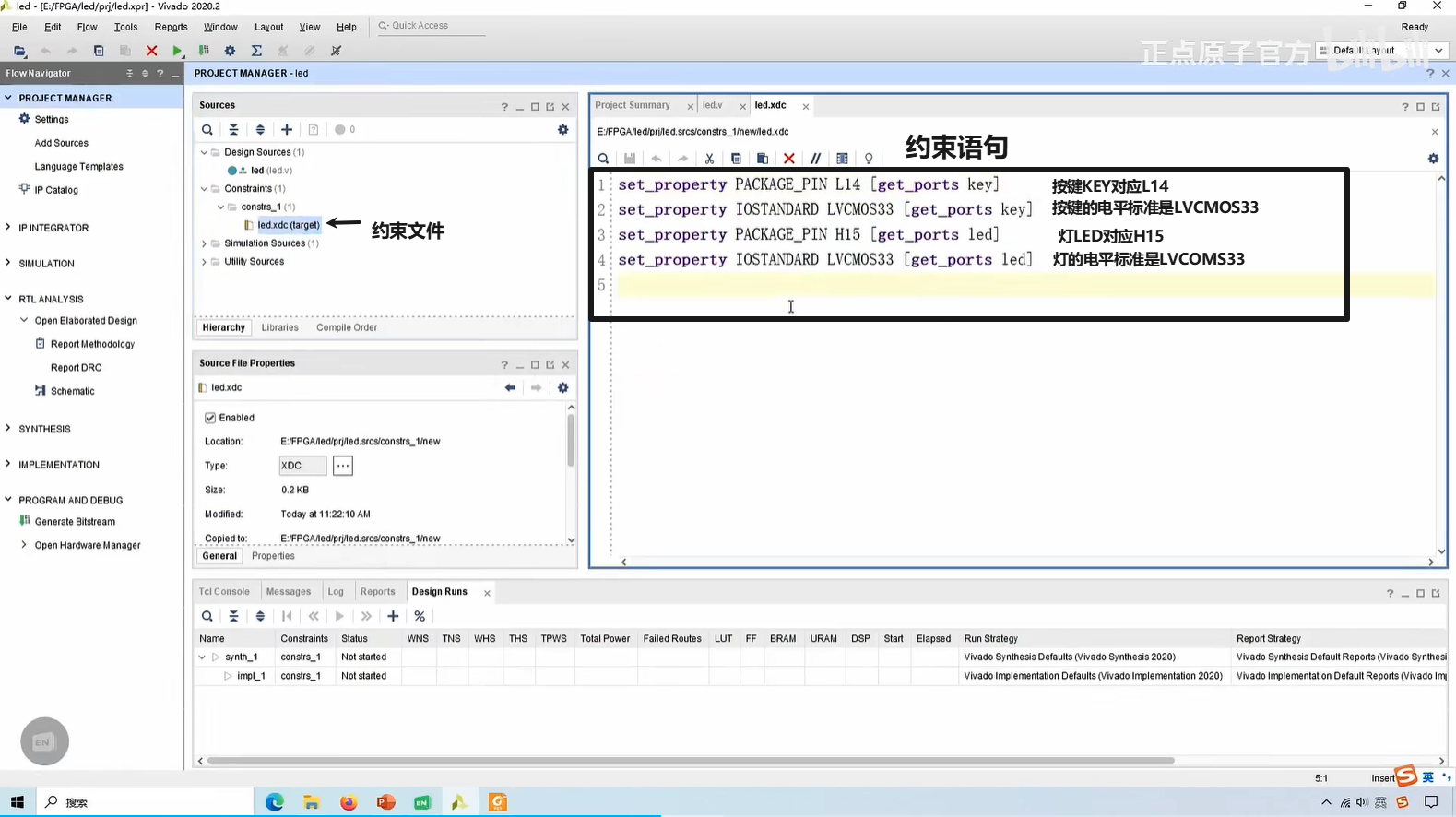1456x817 pixels.
Task: Click the Design Runs search icon
Action: (207, 616)
